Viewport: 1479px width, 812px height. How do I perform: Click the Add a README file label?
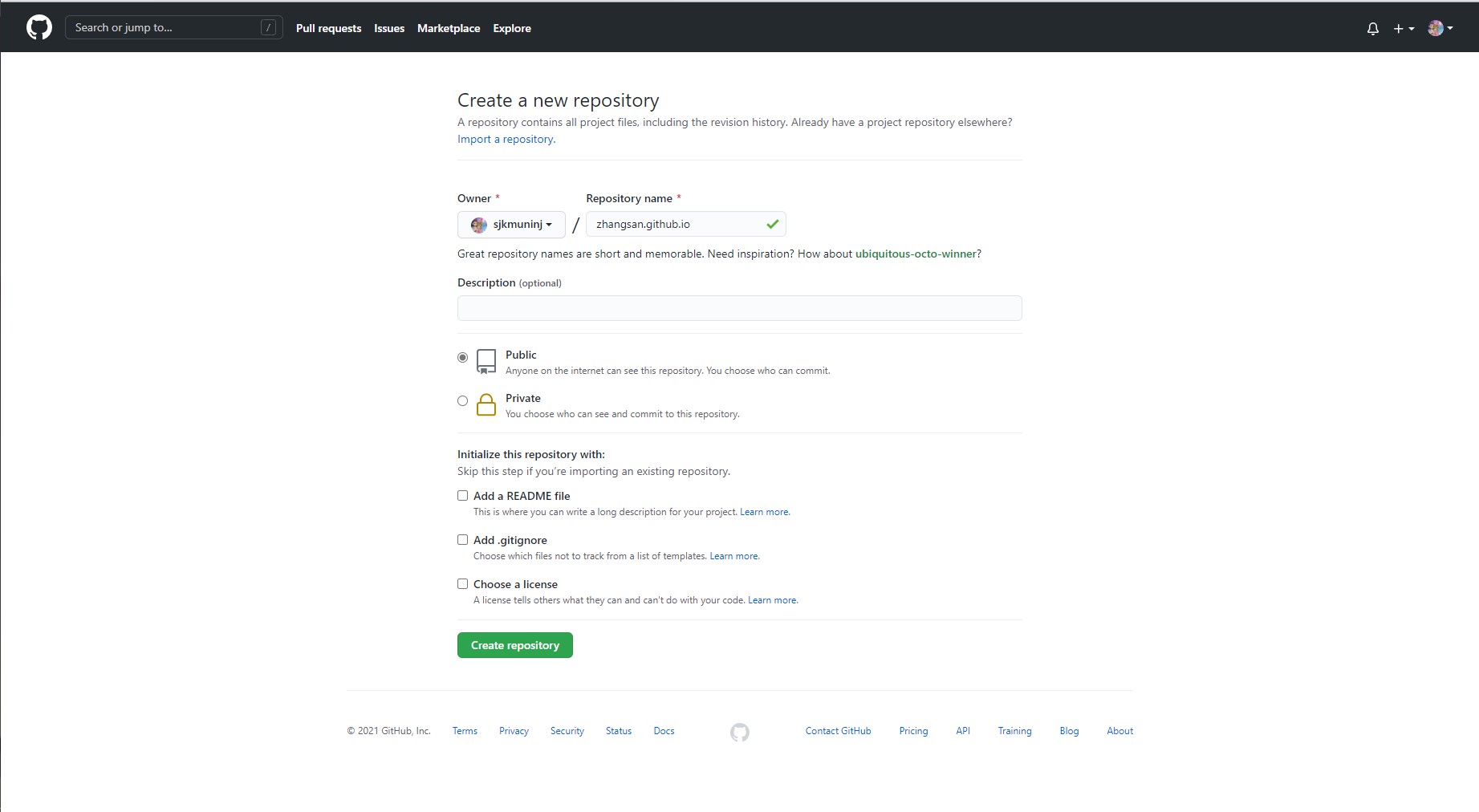[x=522, y=496]
